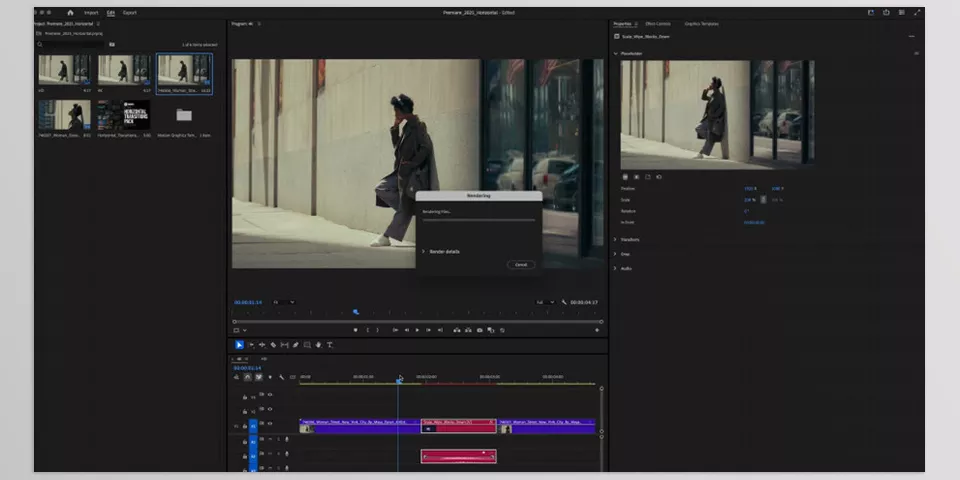The image size is (960, 480).
Task: Open the Program monitor button editor plus
Action: (x=597, y=330)
